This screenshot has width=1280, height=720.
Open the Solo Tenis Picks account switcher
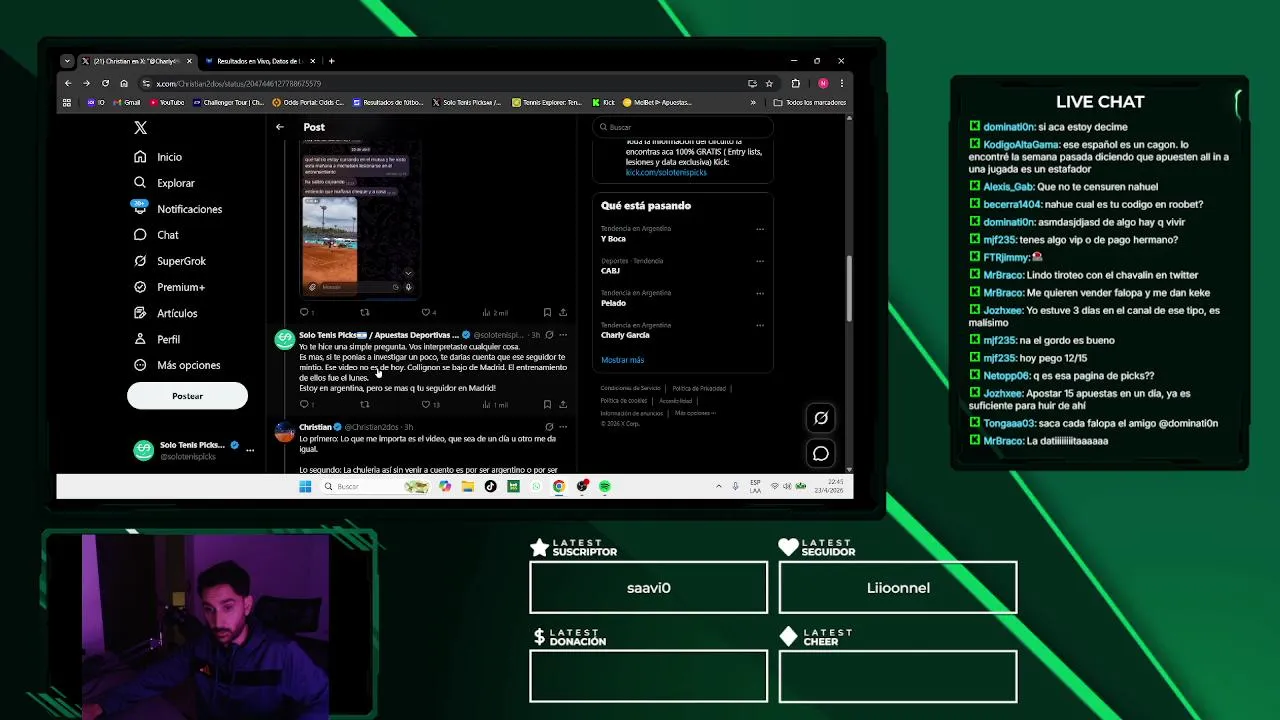[192, 450]
